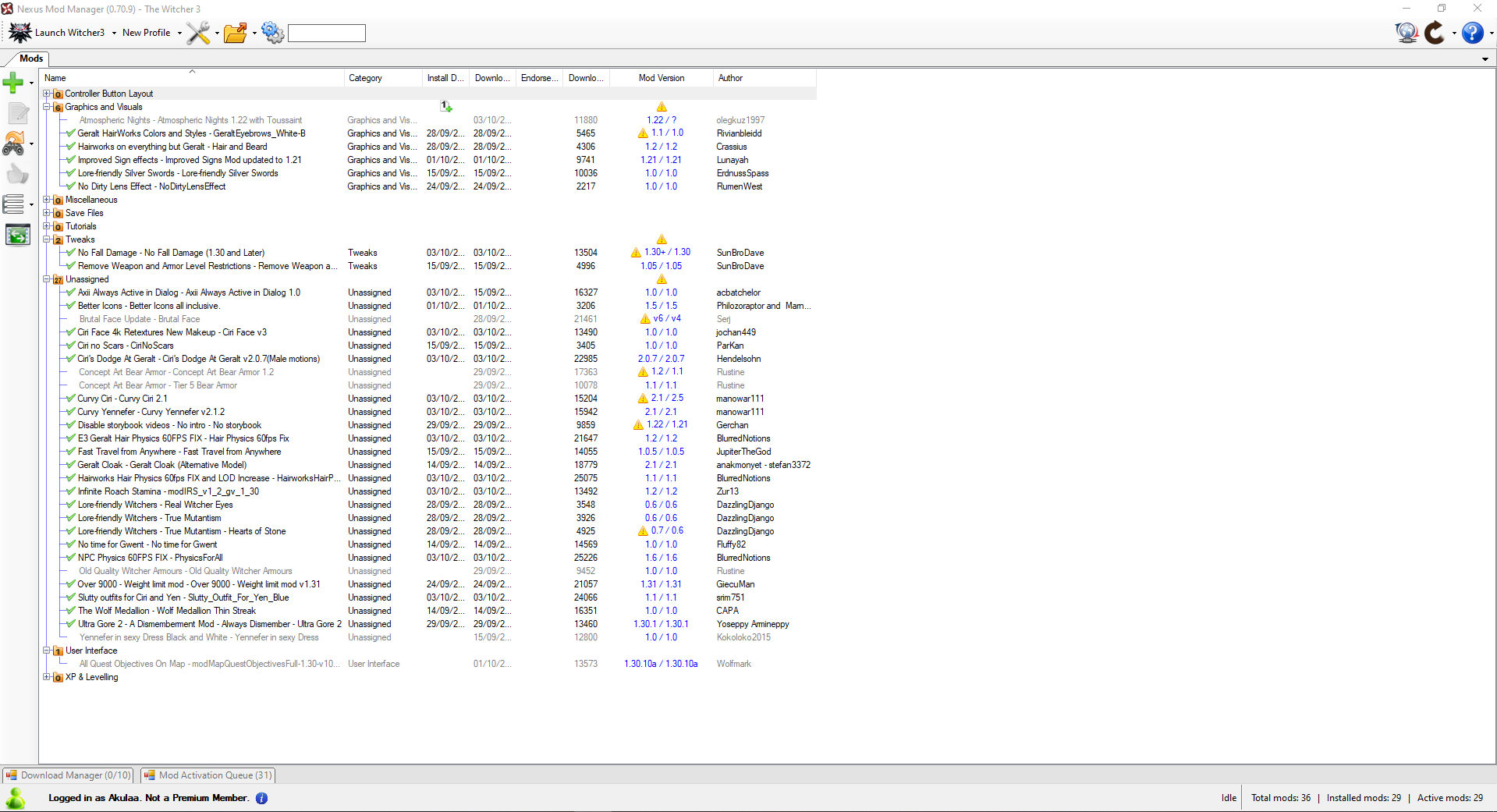Image resolution: width=1497 pixels, height=812 pixels.
Task: Click the Check for mod updates binoculars icon
Action: 14,144
